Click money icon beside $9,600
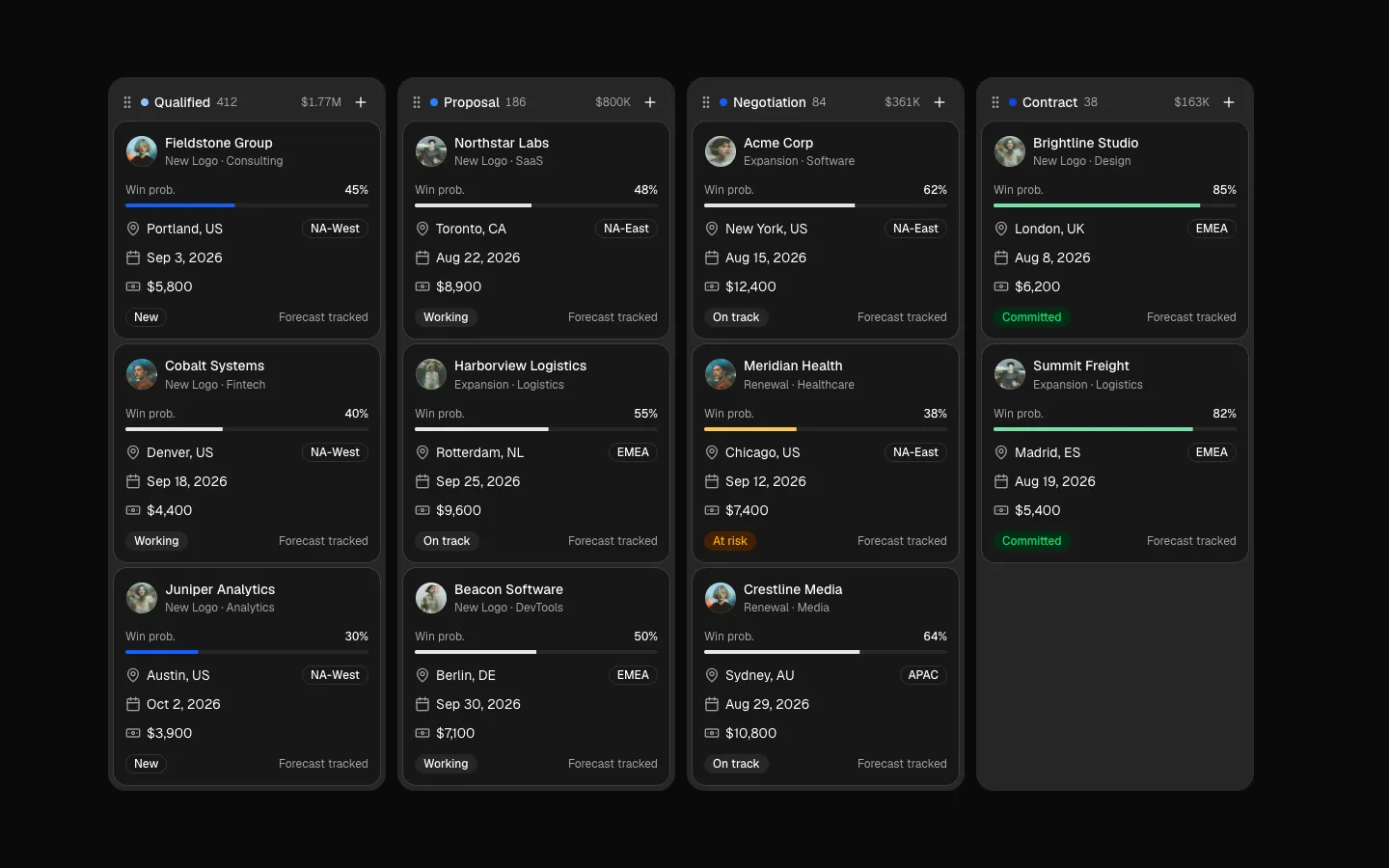 point(422,510)
